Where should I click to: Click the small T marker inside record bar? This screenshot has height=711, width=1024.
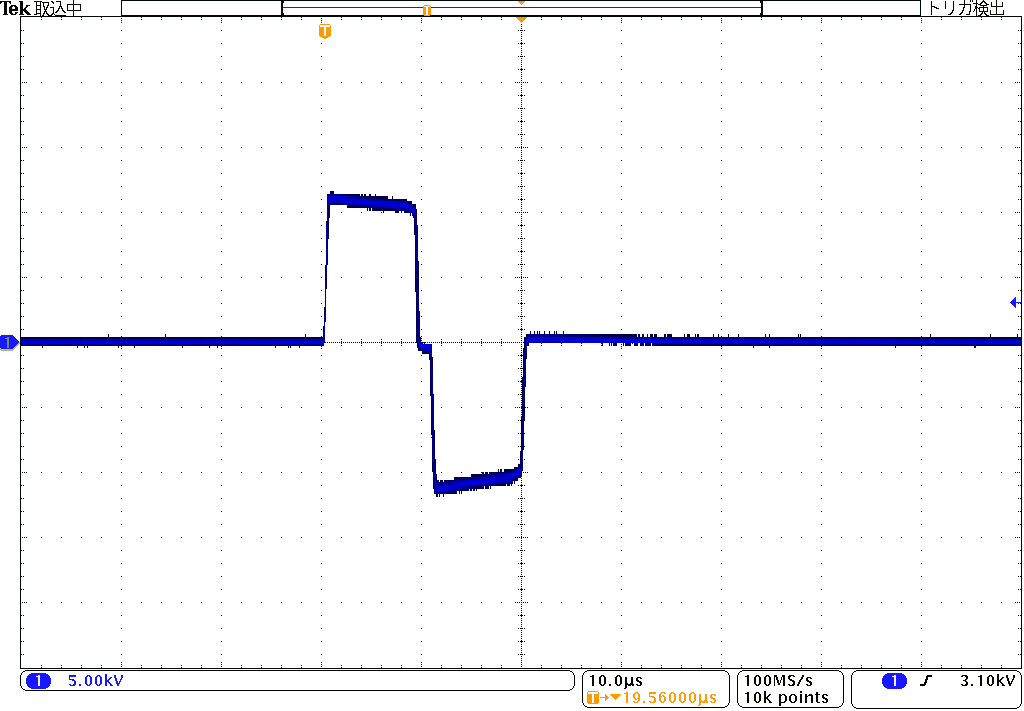tap(427, 10)
